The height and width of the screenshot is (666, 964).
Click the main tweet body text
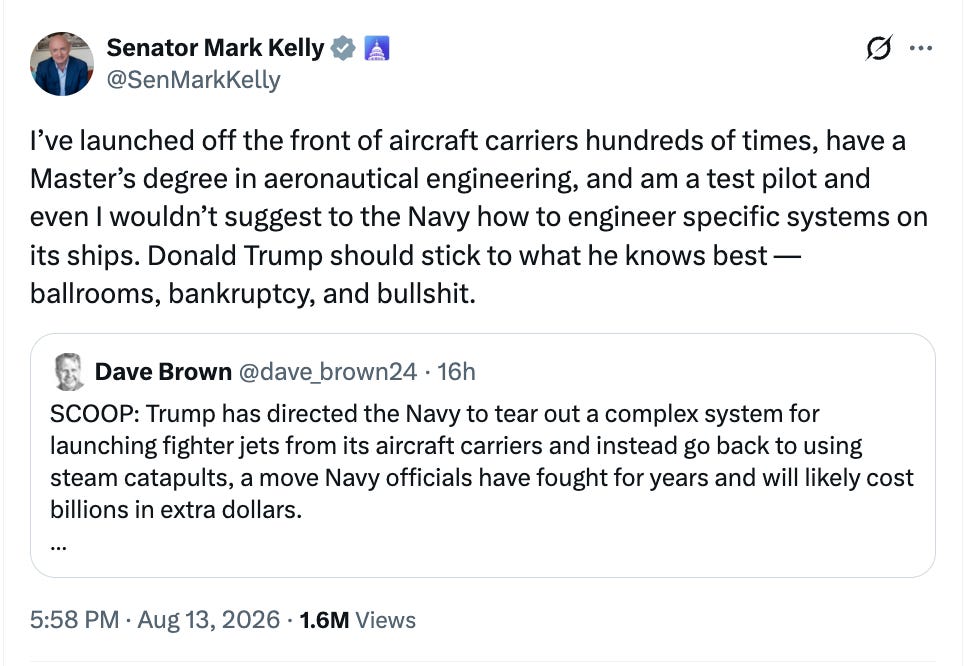[x=478, y=217]
